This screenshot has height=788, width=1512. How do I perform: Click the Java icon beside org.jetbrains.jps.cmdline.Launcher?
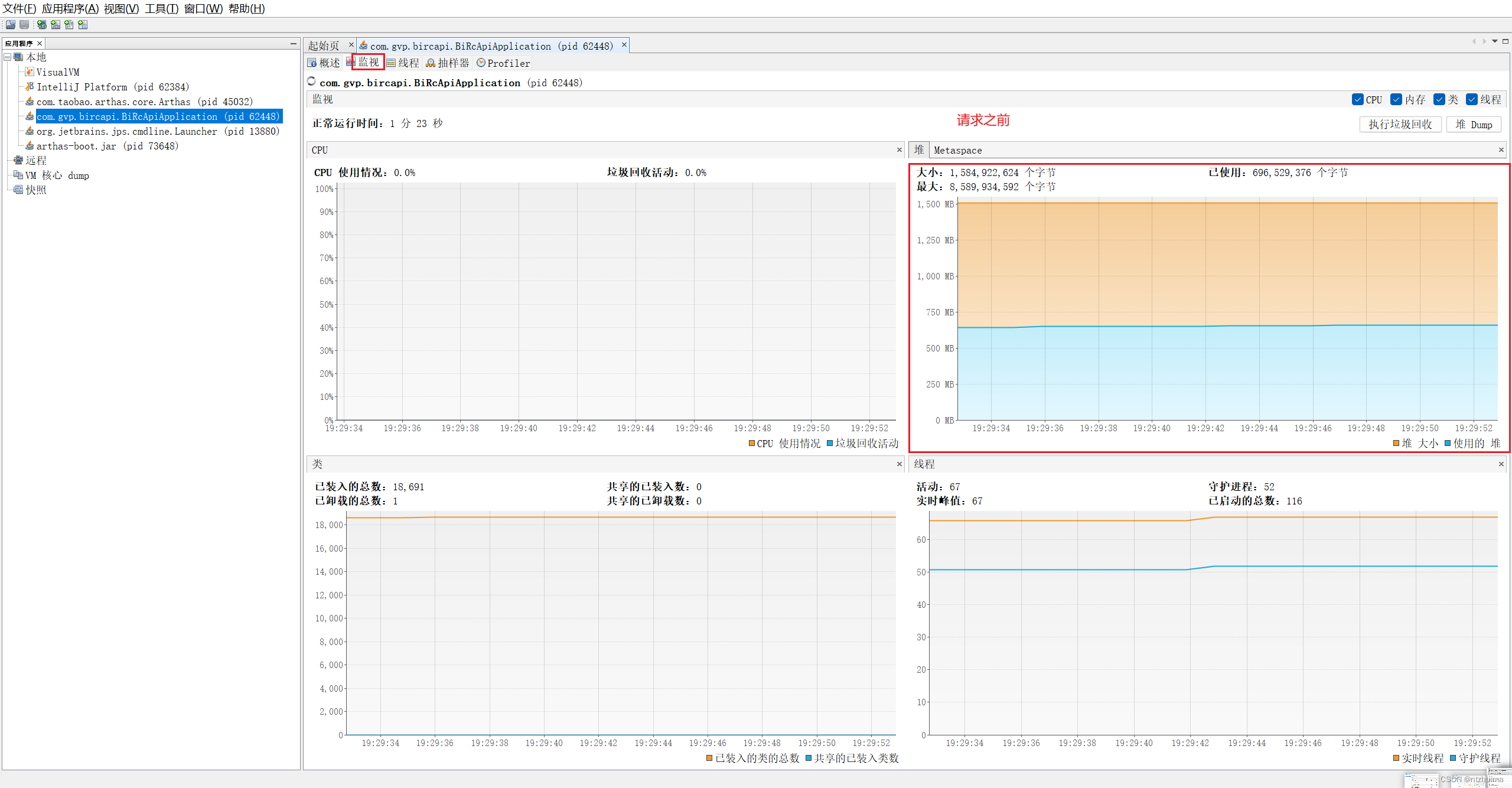(30, 131)
